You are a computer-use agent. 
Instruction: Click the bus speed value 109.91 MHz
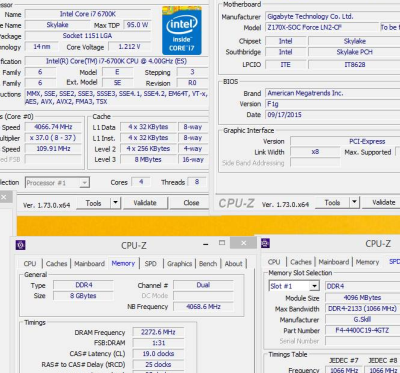pyautogui.click(x=53, y=149)
